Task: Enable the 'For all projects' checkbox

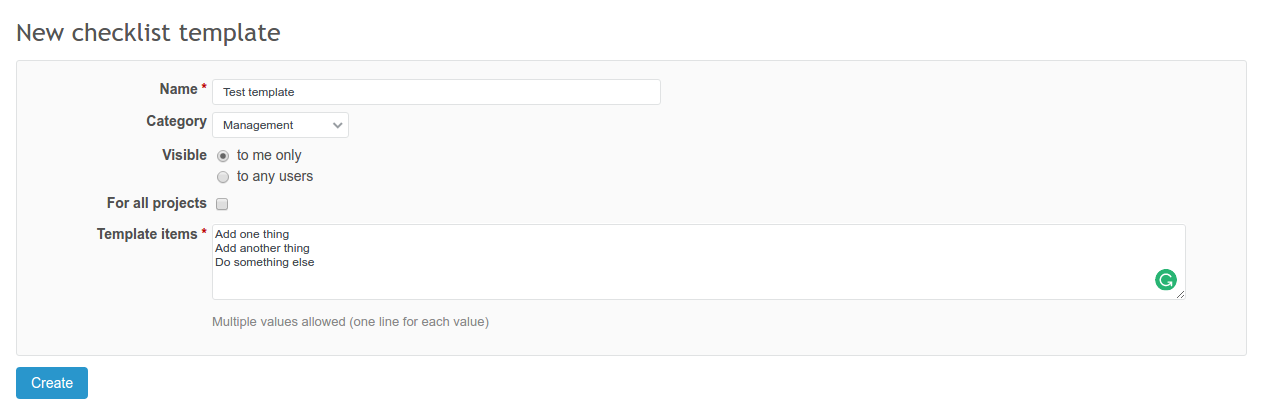Action: pos(223,204)
